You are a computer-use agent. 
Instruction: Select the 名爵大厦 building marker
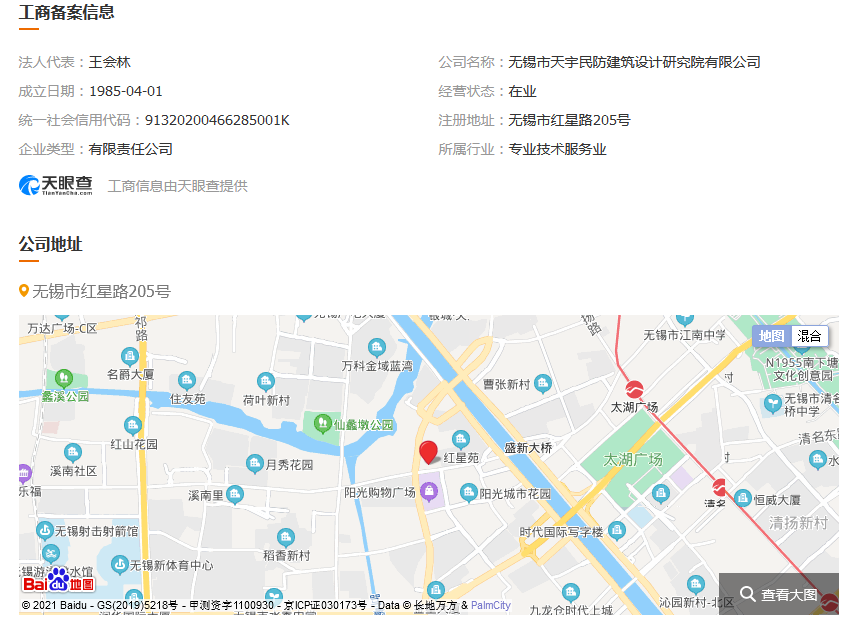[x=129, y=356]
